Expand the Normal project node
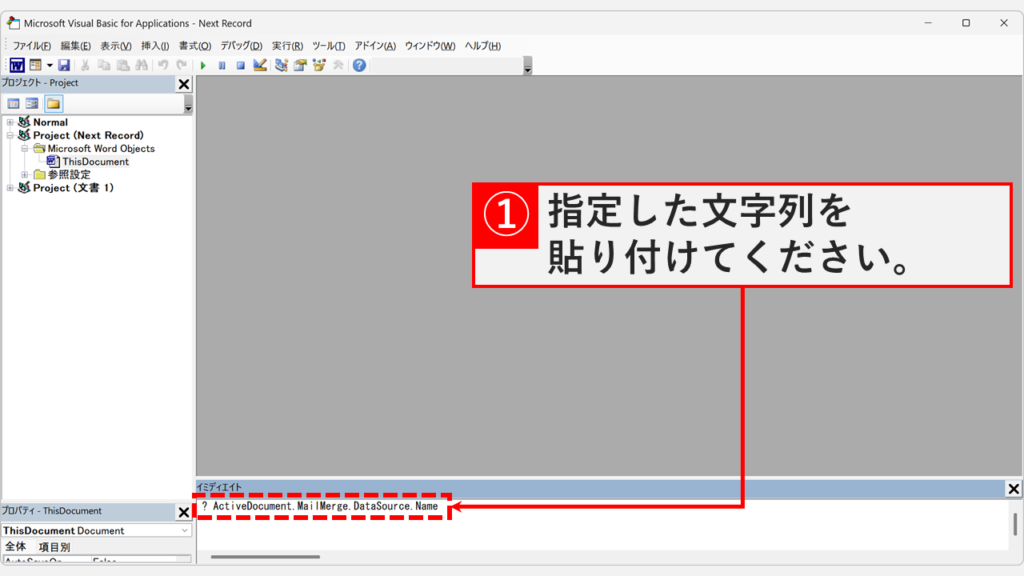 9,122
